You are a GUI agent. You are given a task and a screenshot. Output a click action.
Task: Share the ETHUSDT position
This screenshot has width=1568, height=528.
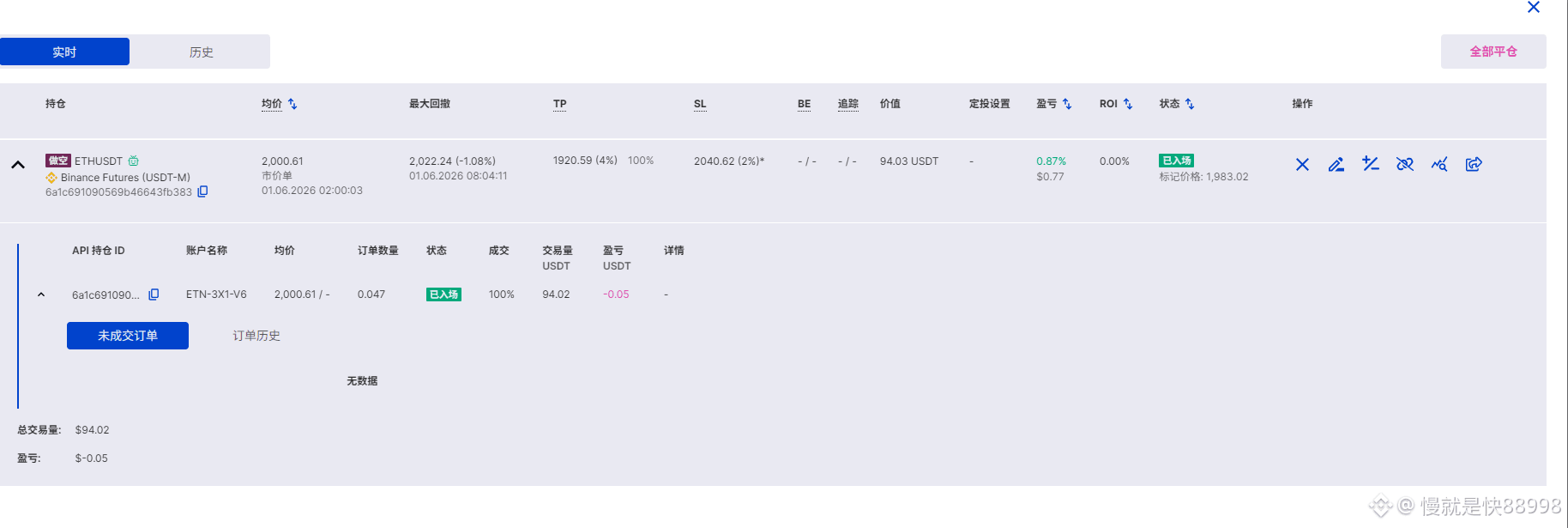coord(1474,164)
